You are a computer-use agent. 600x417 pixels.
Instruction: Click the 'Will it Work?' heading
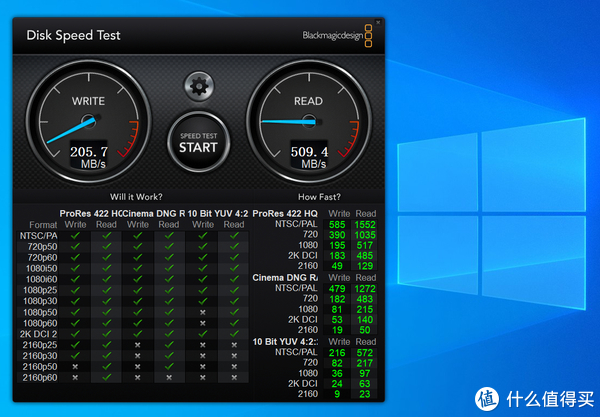coord(136,197)
